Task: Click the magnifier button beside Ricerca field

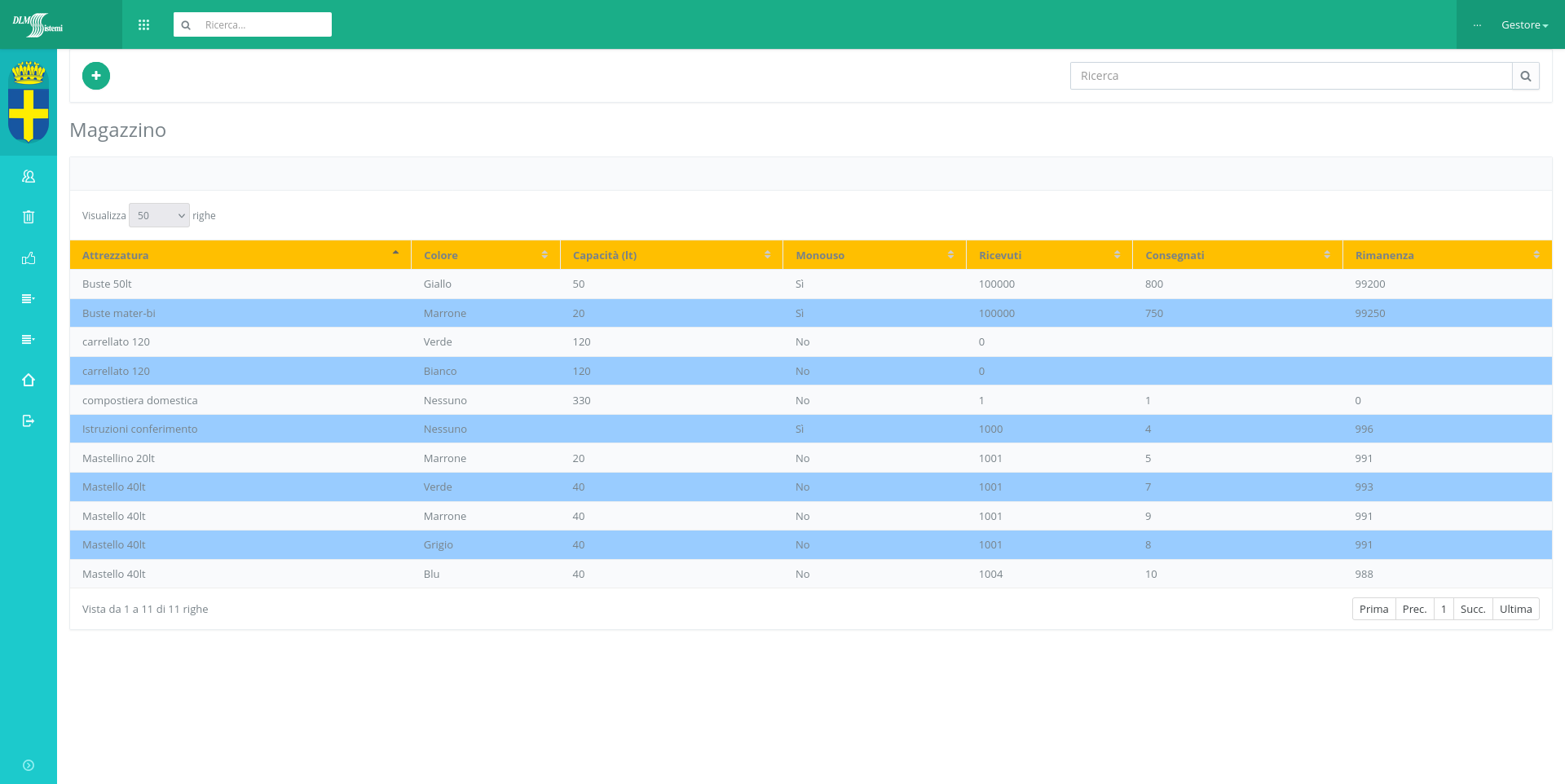Action: [1525, 76]
